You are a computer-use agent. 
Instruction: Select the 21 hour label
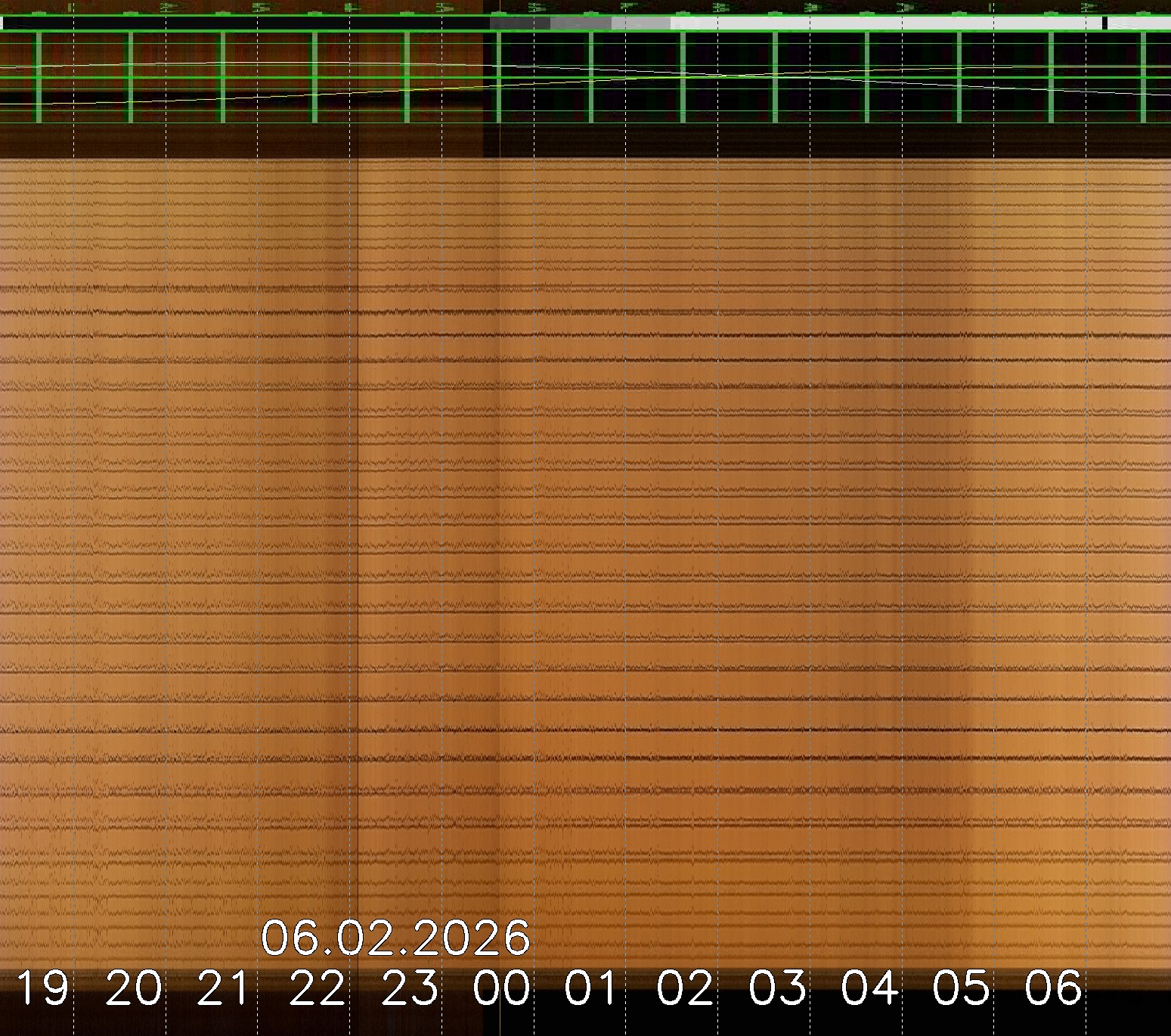click(225, 988)
